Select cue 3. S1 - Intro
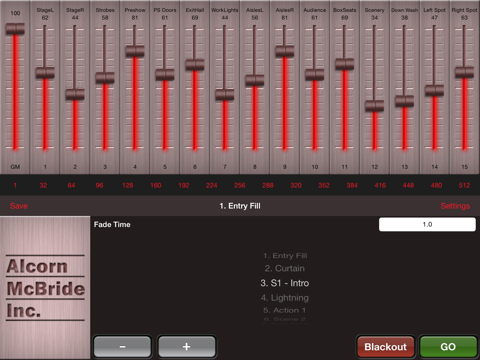 (285, 283)
